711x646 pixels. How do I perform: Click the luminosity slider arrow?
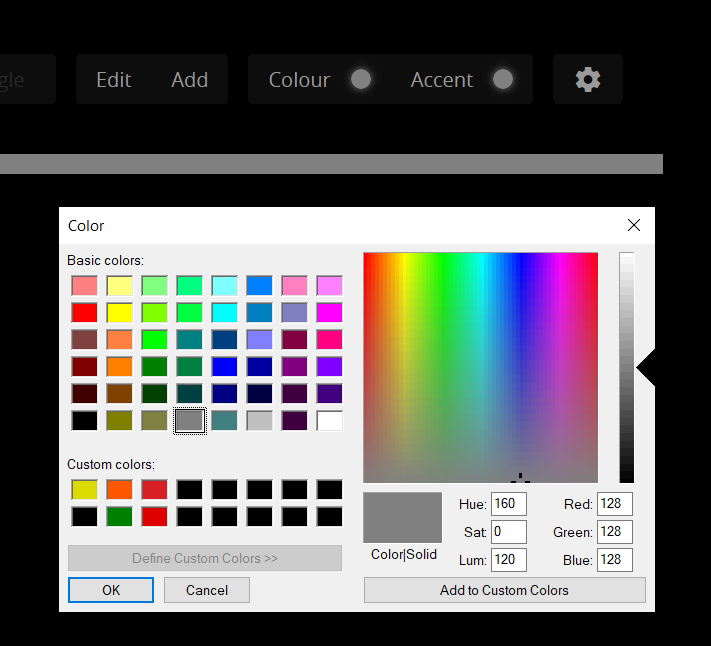pyautogui.click(x=645, y=368)
